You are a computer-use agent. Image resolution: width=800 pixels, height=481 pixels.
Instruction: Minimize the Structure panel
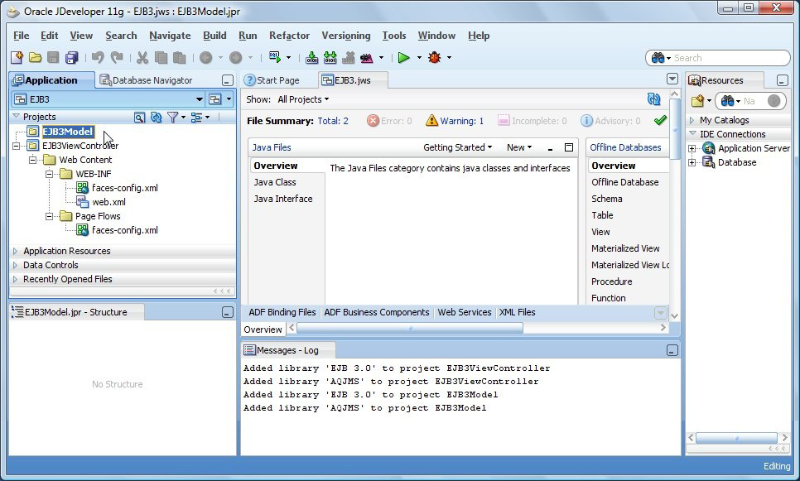[x=228, y=312]
